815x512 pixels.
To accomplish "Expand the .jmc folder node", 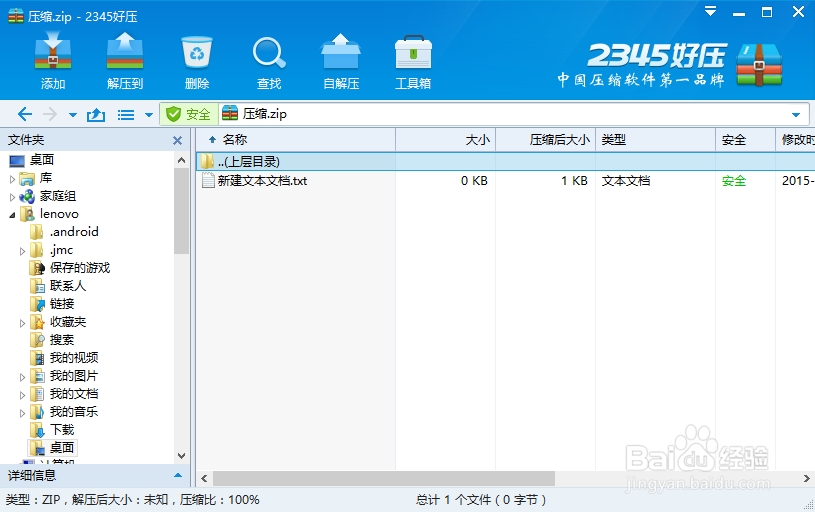I will pos(22,251).
